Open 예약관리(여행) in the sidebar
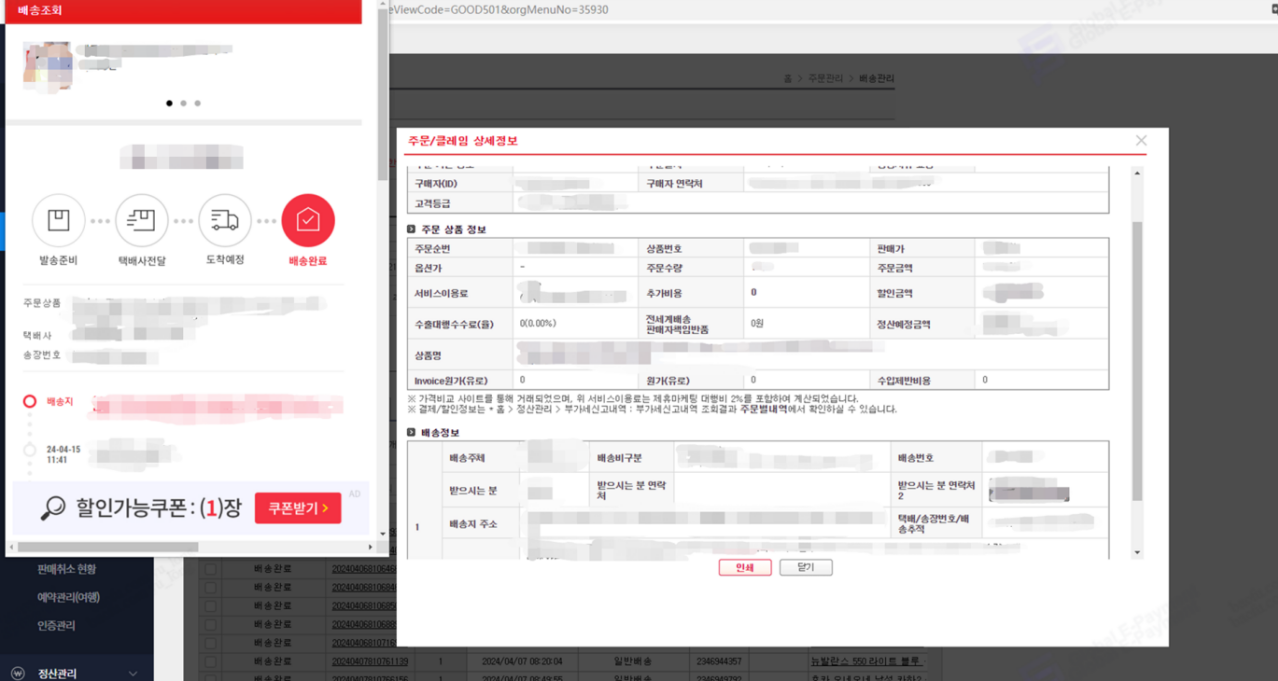Viewport: 1278px width, 681px height. pos(69,597)
